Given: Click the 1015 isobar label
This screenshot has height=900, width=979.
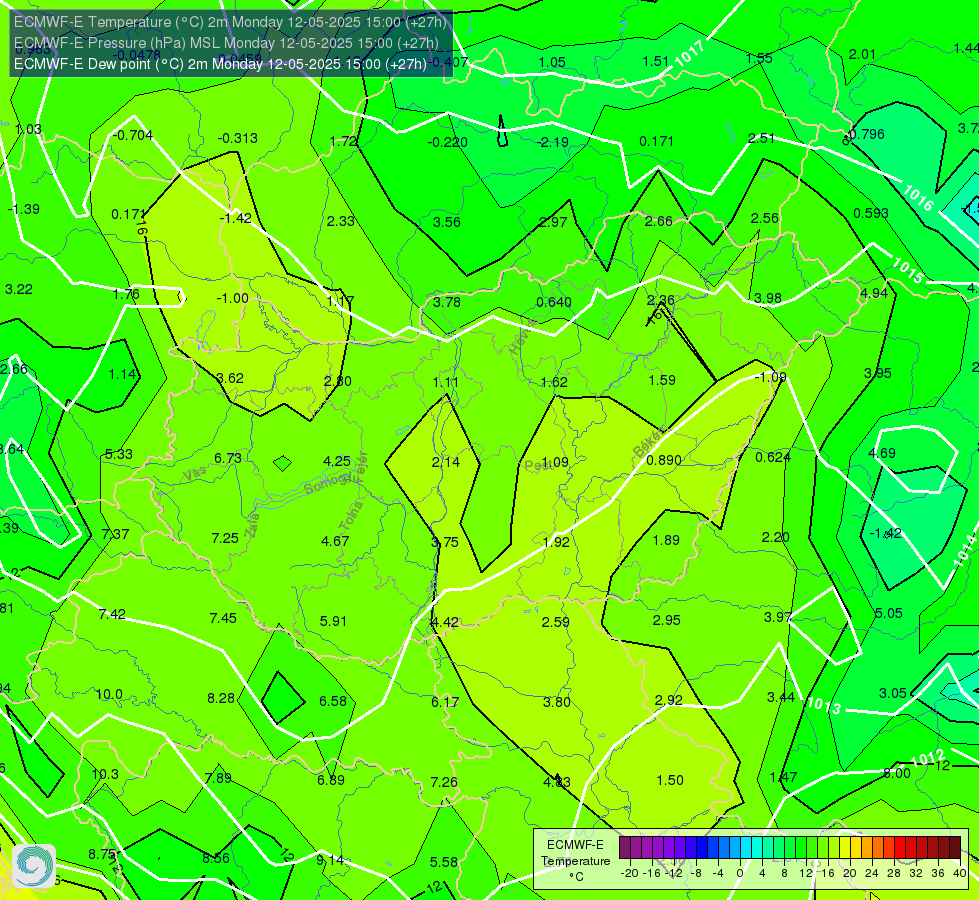Looking at the screenshot, I should (x=907, y=270).
